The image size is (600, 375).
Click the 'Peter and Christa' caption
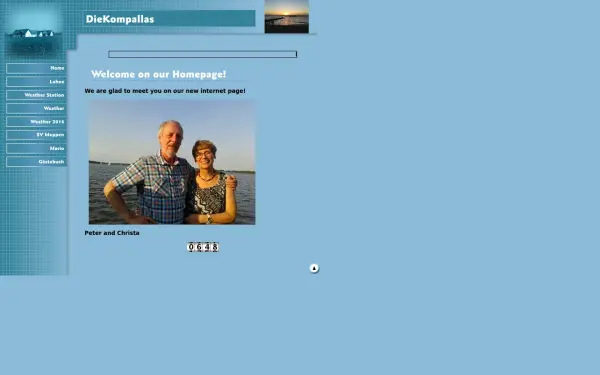[112, 233]
